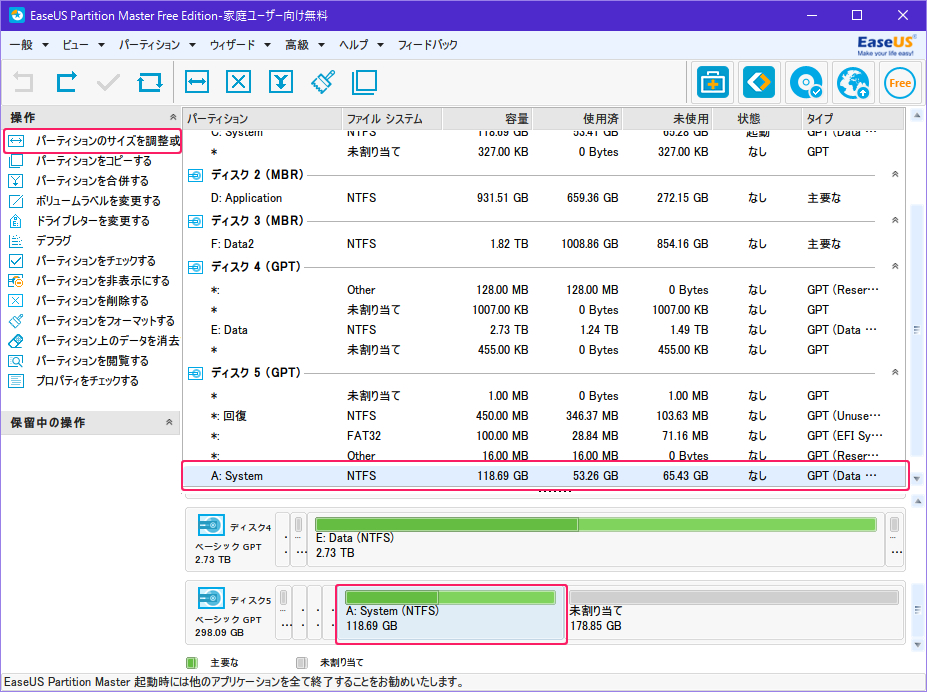
Task: Click the Apply checkmark toolbar icon
Action: click(108, 82)
